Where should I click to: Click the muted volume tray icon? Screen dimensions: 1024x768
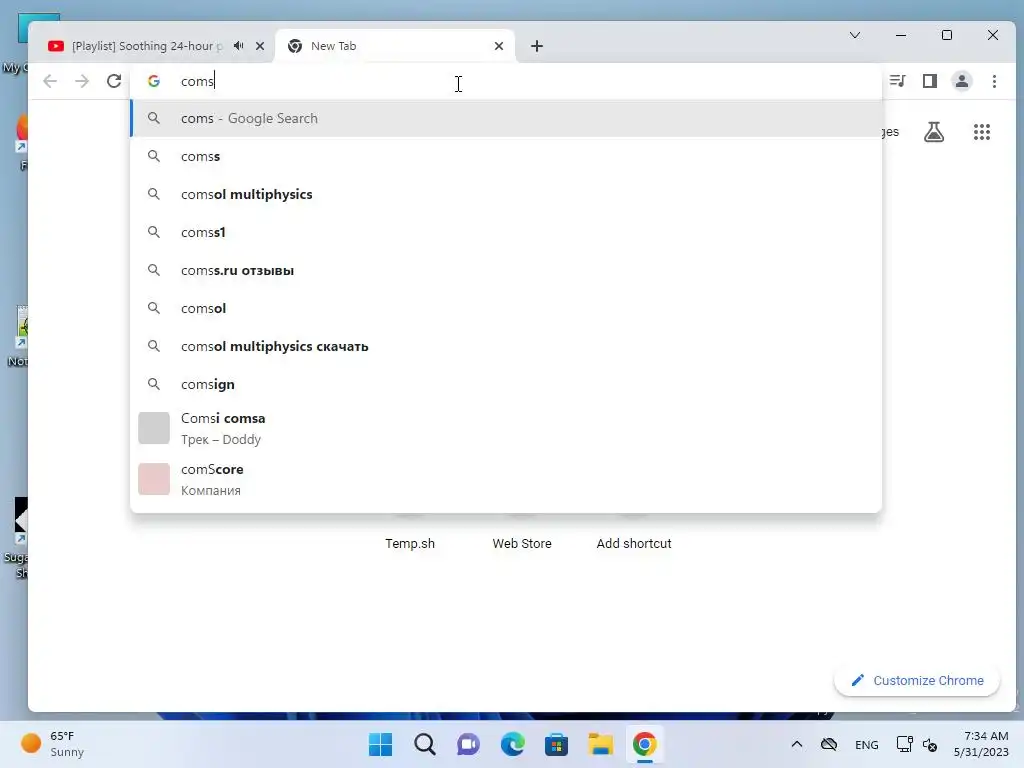click(x=930, y=744)
